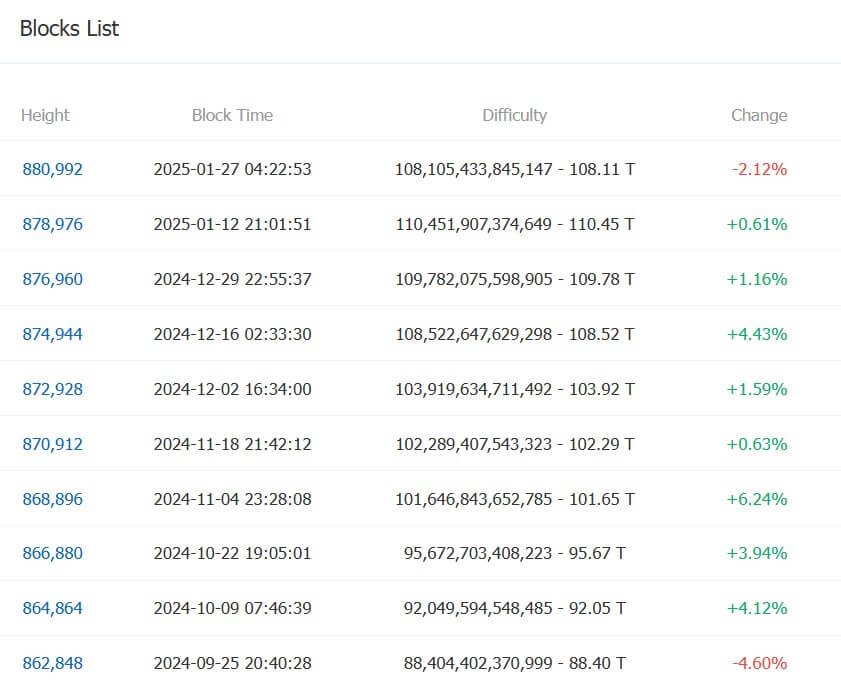Click the red -2.12% change value
Viewport: 841px width, 682px height.
759,169
